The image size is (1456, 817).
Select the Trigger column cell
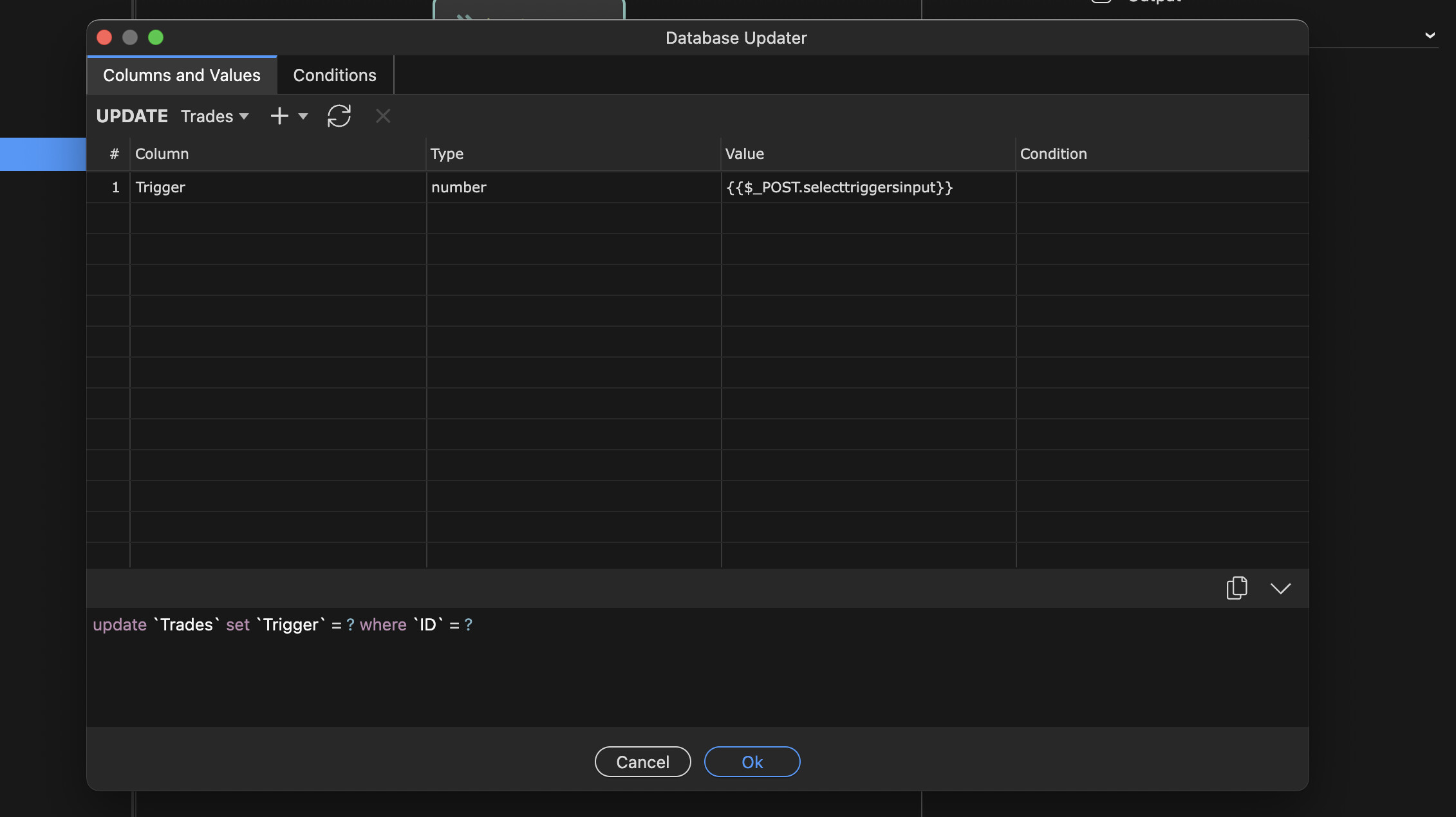click(x=277, y=187)
